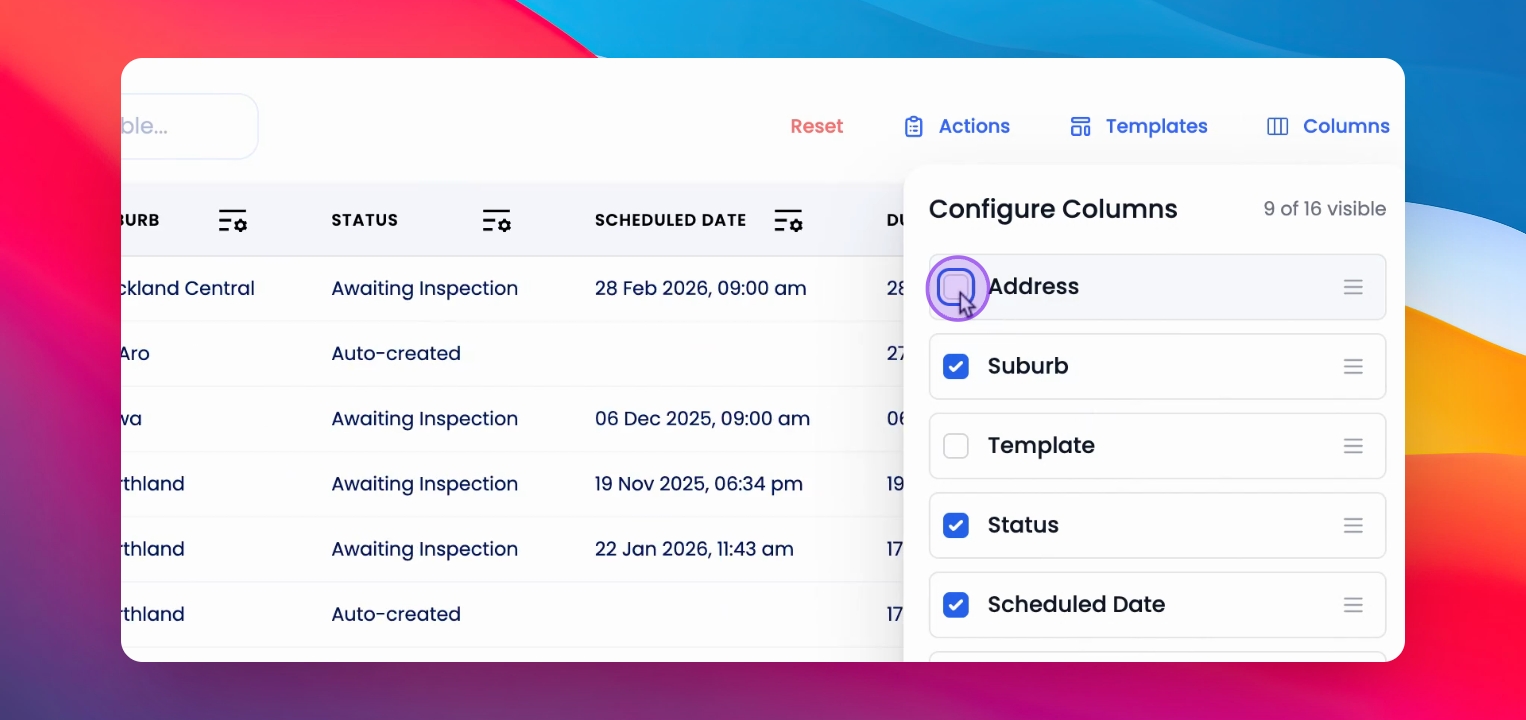The height and width of the screenshot is (720, 1526).
Task: Select the '22 Jan 2026, 11:43 am' cell
Action: 694,549
